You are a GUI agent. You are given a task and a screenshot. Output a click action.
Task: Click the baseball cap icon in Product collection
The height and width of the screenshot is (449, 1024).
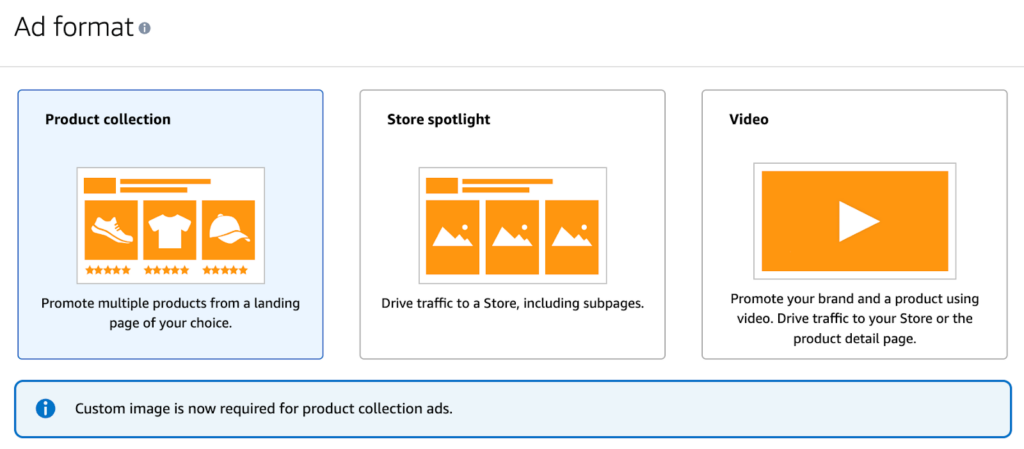pos(228,229)
